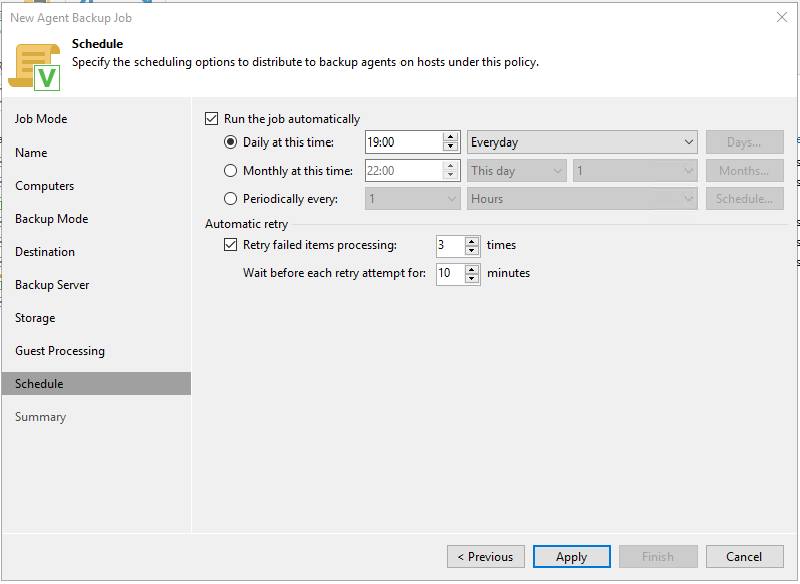This screenshot has width=800, height=584.
Task: Open the This day dropdown
Action: point(516,171)
